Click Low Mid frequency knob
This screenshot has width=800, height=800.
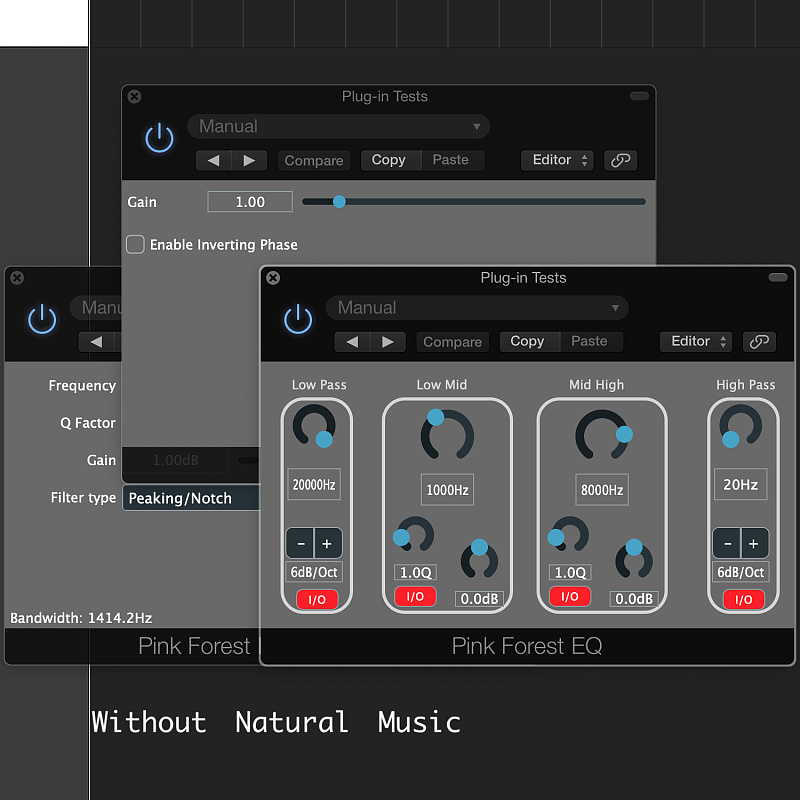point(447,435)
